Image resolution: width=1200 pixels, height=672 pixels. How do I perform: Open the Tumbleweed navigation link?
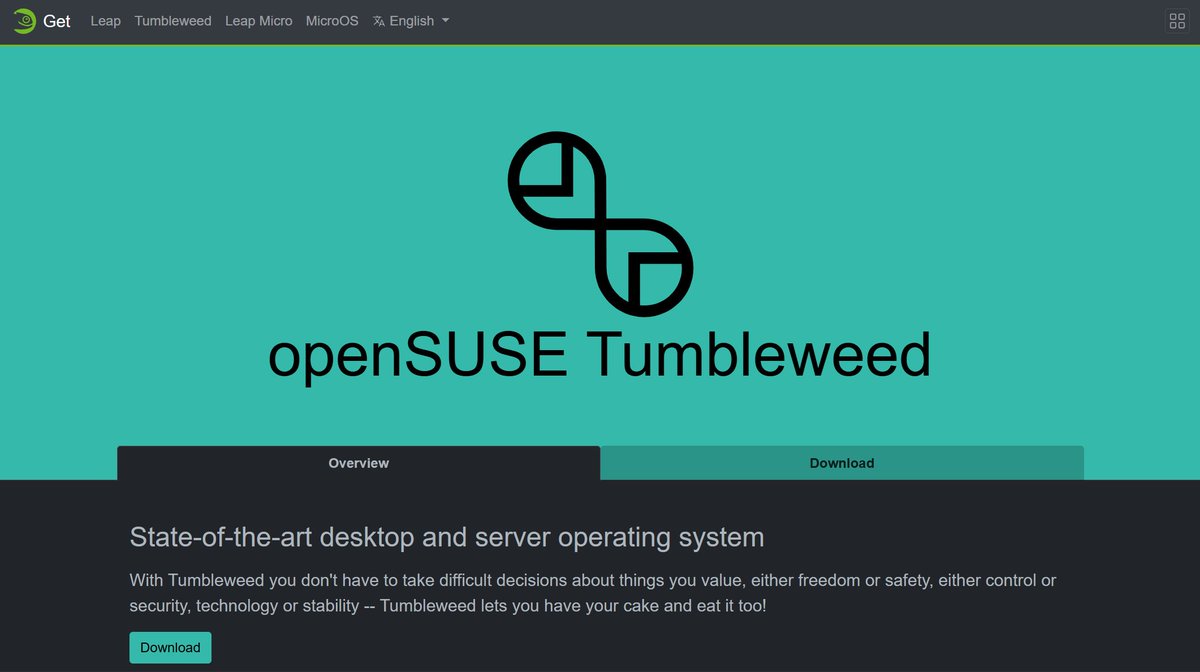(x=173, y=21)
